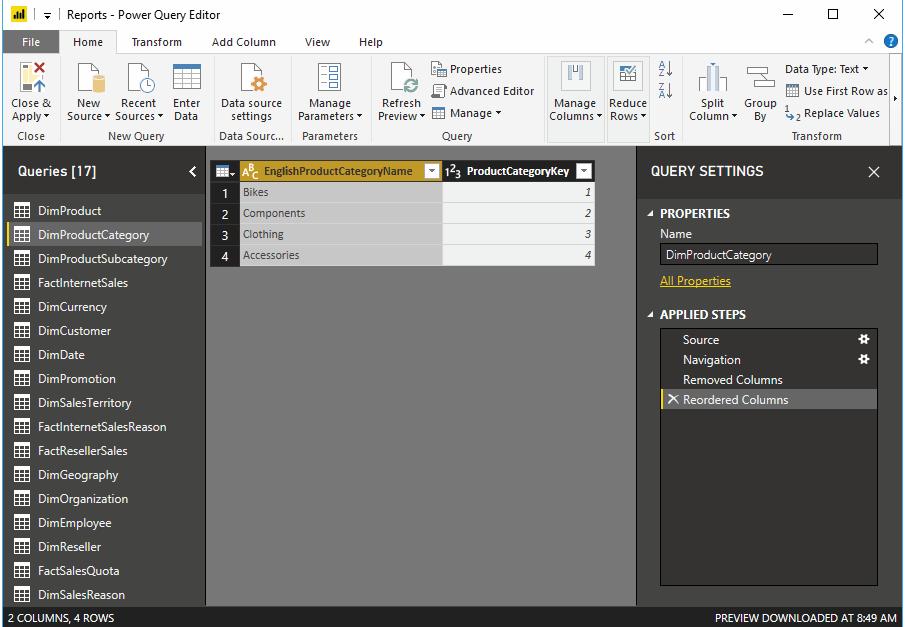Click the Group By icon

pos(760,78)
